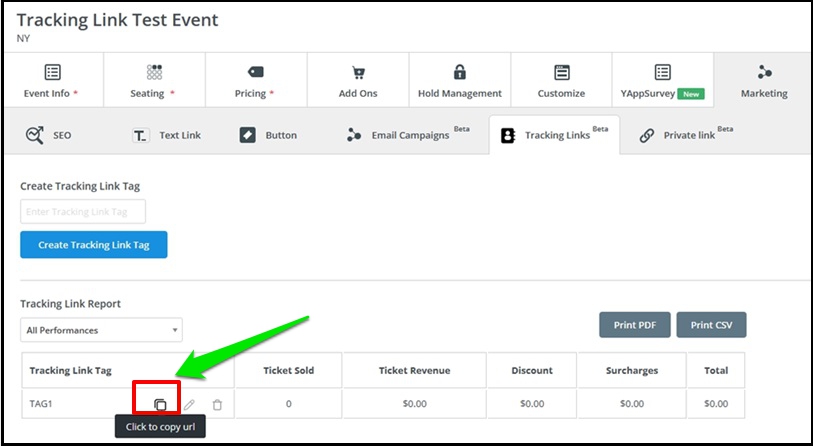813x446 pixels.
Task: Click the $0.00 value under Total
Action: 716,404
